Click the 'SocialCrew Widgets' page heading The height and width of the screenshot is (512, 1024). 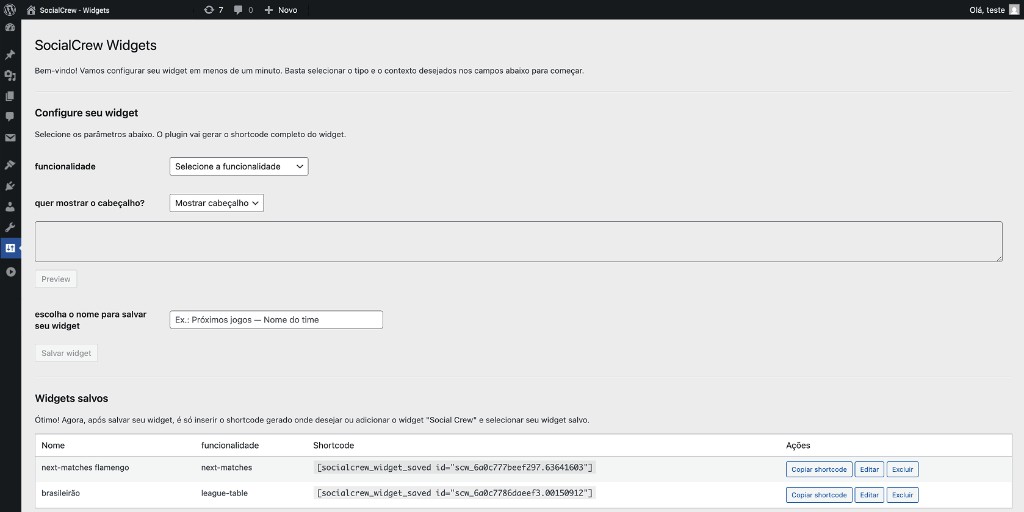coord(95,46)
